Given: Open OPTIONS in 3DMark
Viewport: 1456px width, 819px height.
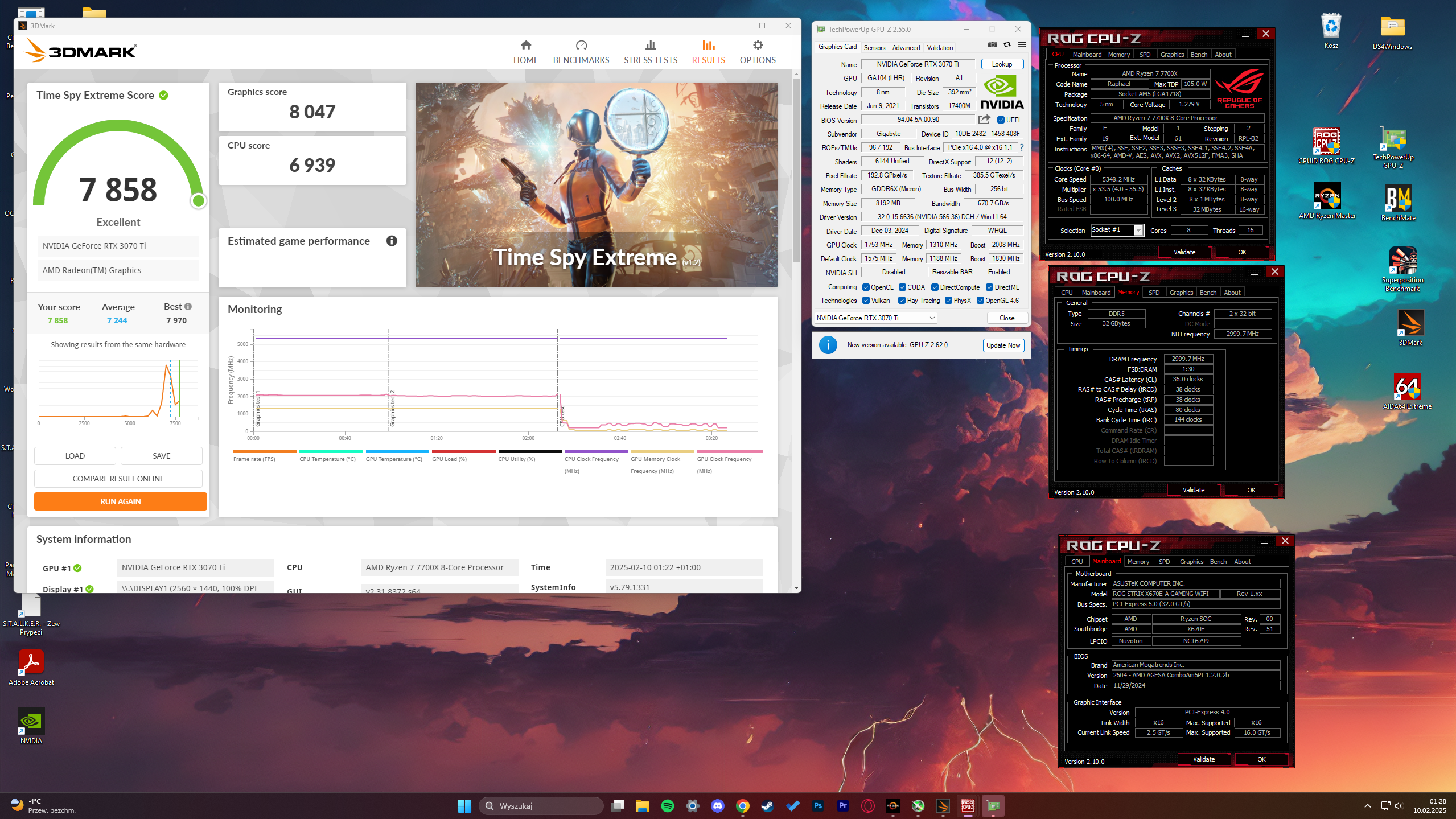Looking at the screenshot, I should point(757,52).
